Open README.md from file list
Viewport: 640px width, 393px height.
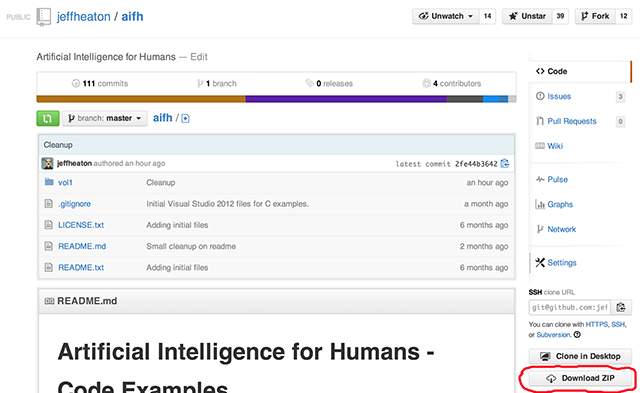tap(82, 246)
